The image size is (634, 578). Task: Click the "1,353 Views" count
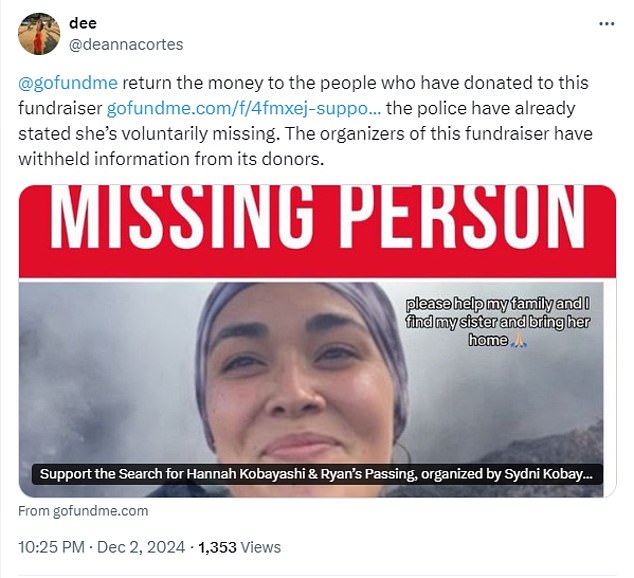point(240,547)
